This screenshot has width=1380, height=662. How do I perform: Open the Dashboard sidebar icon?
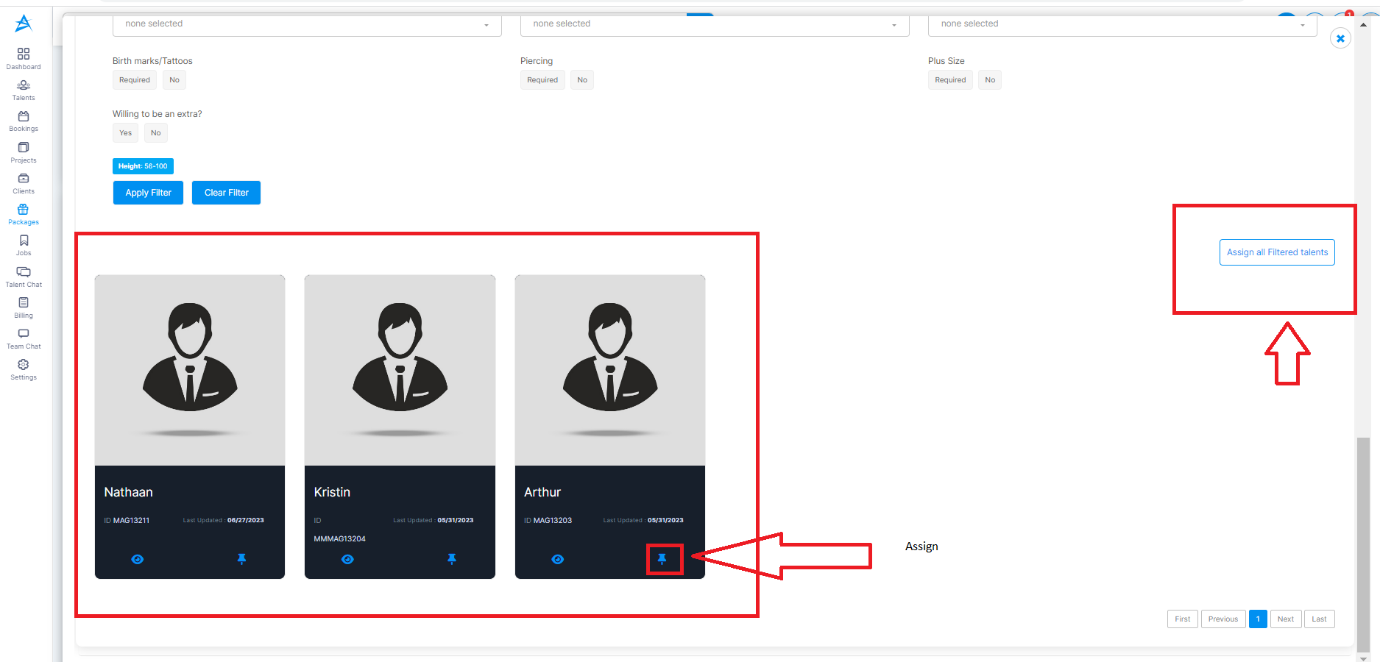tap(23, 58)
